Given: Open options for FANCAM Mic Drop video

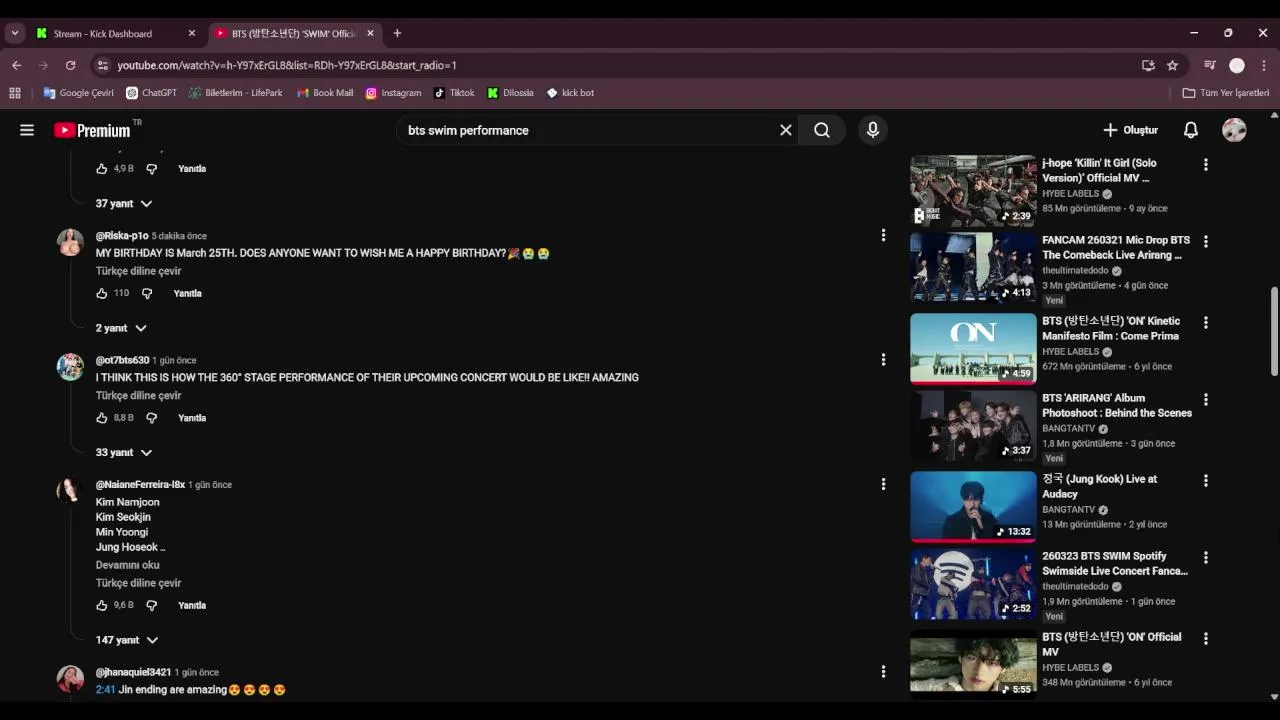Looking at the screenshot, I should [x=1206, y=241].
